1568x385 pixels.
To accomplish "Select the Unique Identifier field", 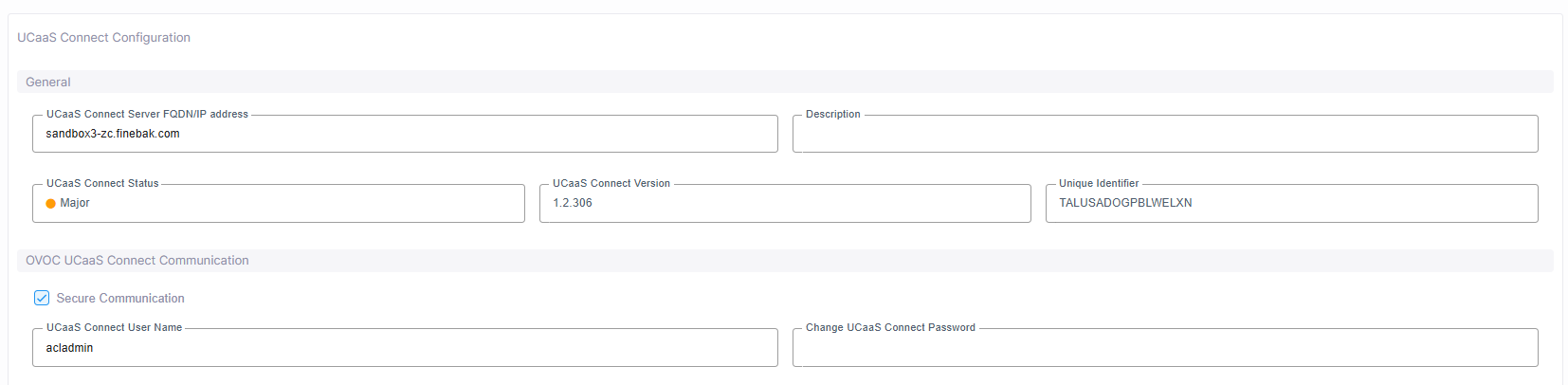I will click(x=1291, y=203).
